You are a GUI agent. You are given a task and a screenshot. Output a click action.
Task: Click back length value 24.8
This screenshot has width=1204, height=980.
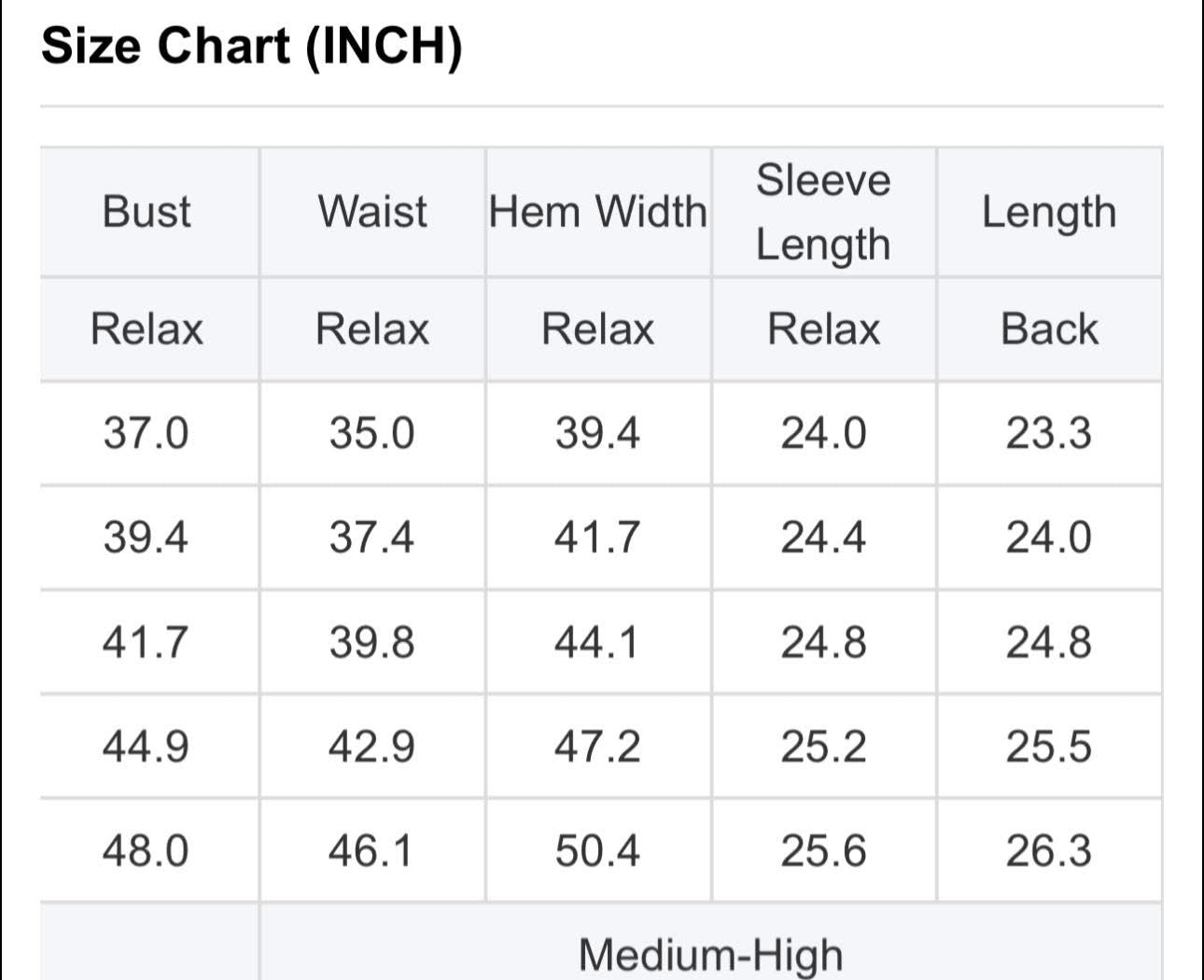pyautogui.click(x=1049, y=642)
